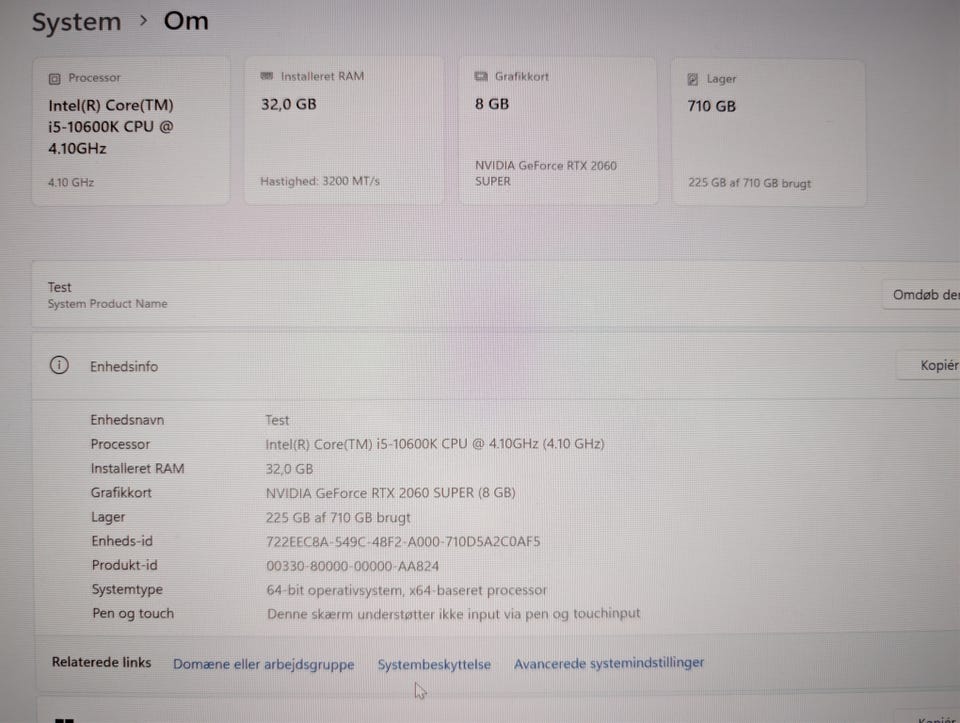Click 'Intel(R) Core(TM) i5-10600K CPU @ 4.10GHz (4.10 GHz)' row value
The image size is (960, 723).
coord(435,444)
